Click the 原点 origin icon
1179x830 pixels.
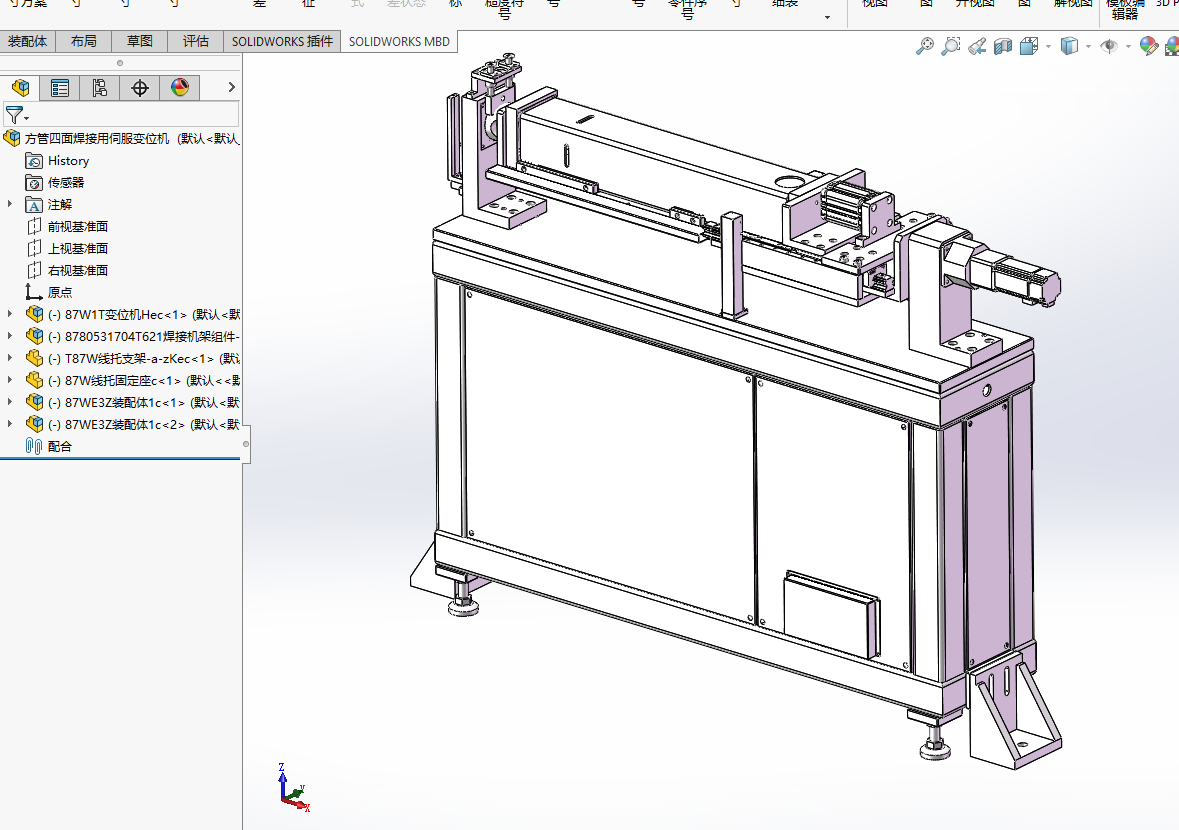(34, 292)
